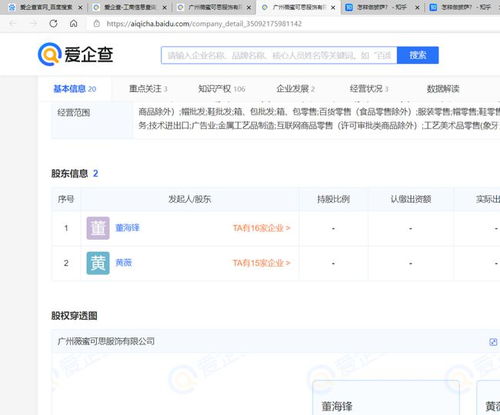Click the company search input field
500x415 pixels.
[279, 55]
